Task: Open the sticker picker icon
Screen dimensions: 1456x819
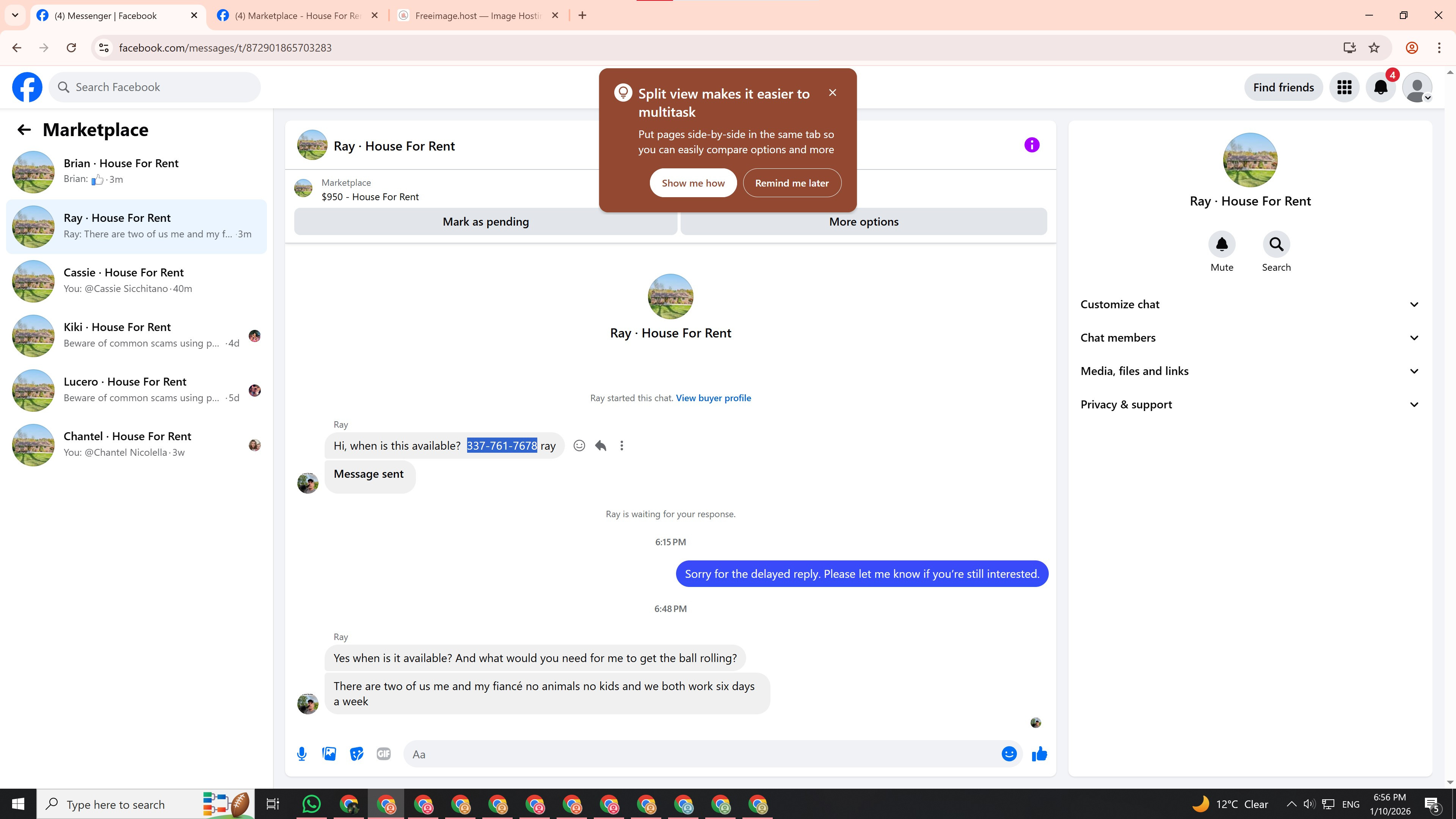Action: [356, 754]
